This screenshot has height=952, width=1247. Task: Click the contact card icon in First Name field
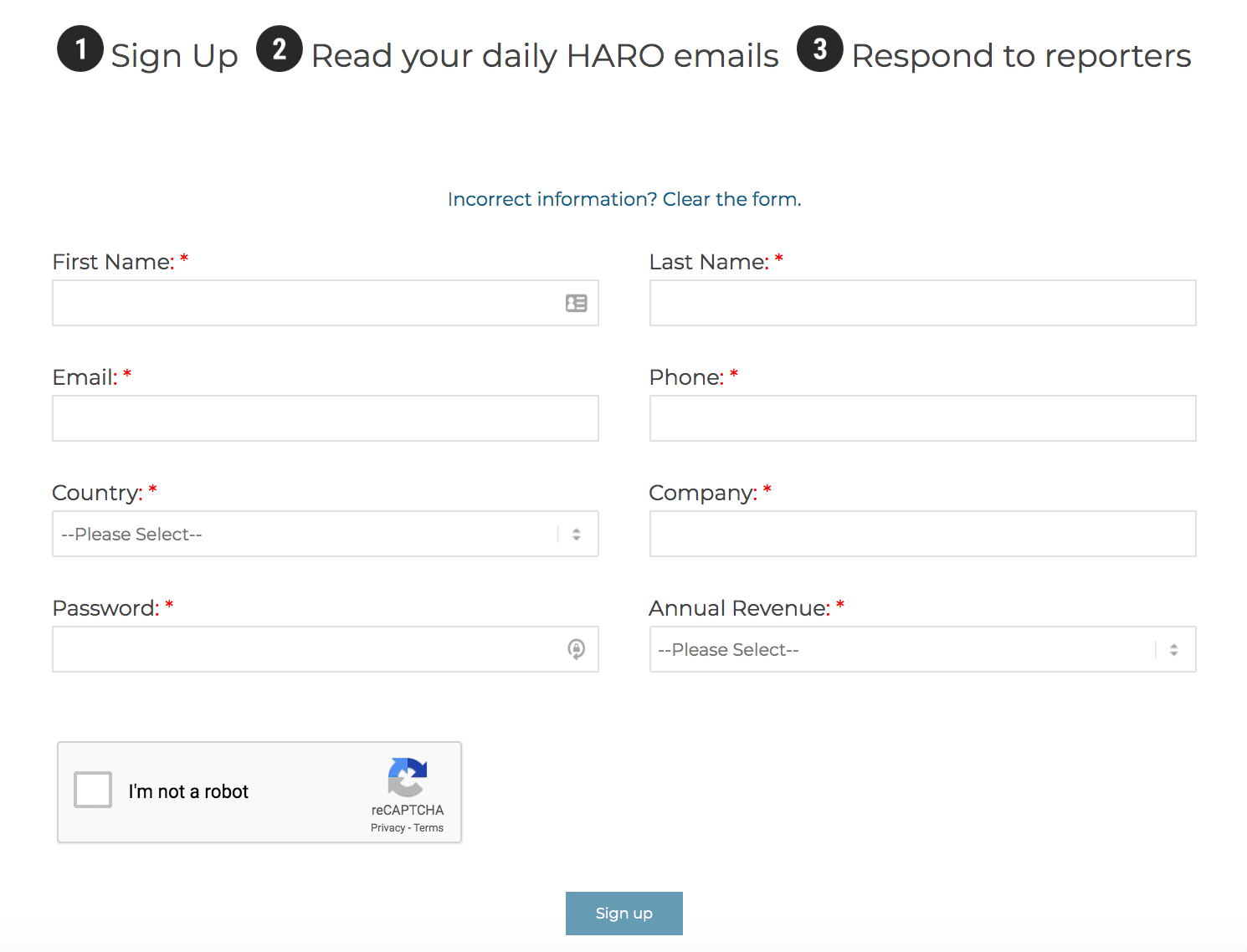(x=577, y=303)
